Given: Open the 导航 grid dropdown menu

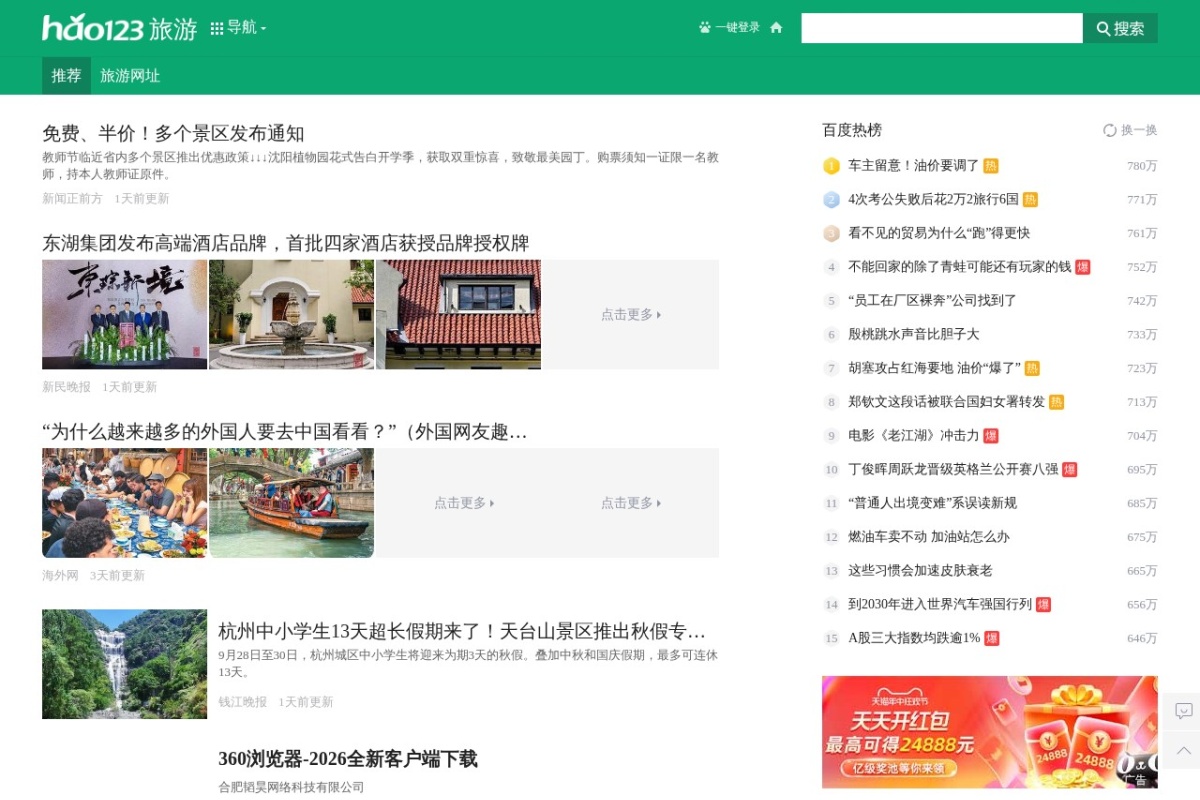Looking at the screenshot, I should click(x=238, y=28).
